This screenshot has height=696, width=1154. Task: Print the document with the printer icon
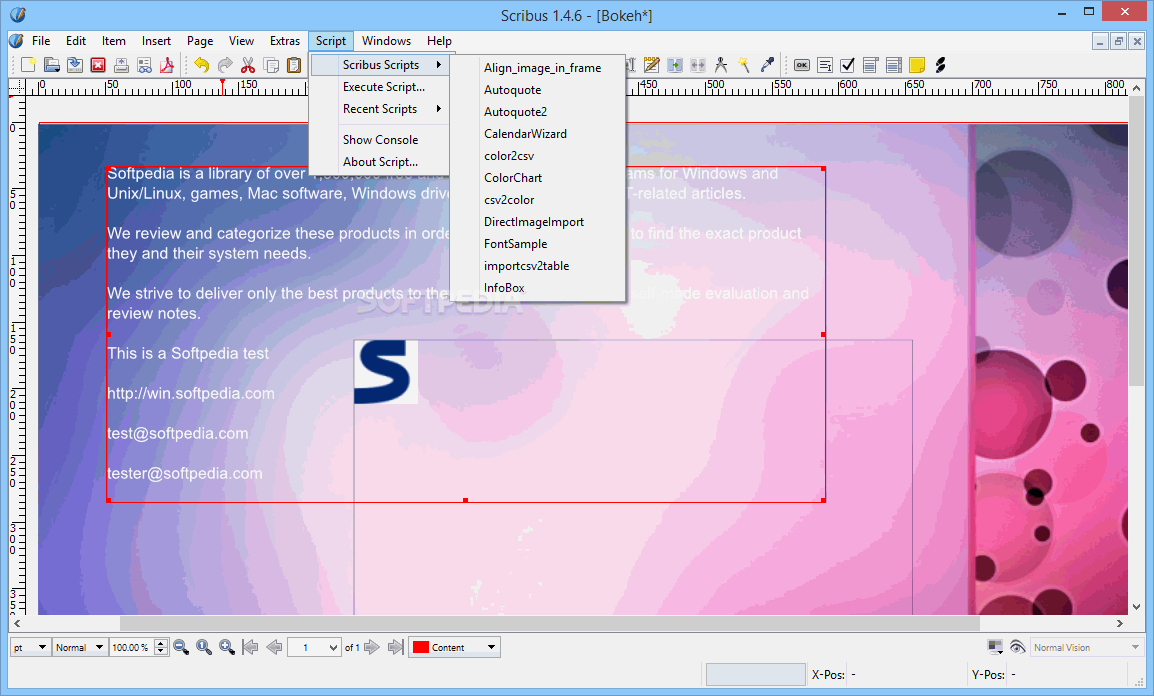pos(121,65)
